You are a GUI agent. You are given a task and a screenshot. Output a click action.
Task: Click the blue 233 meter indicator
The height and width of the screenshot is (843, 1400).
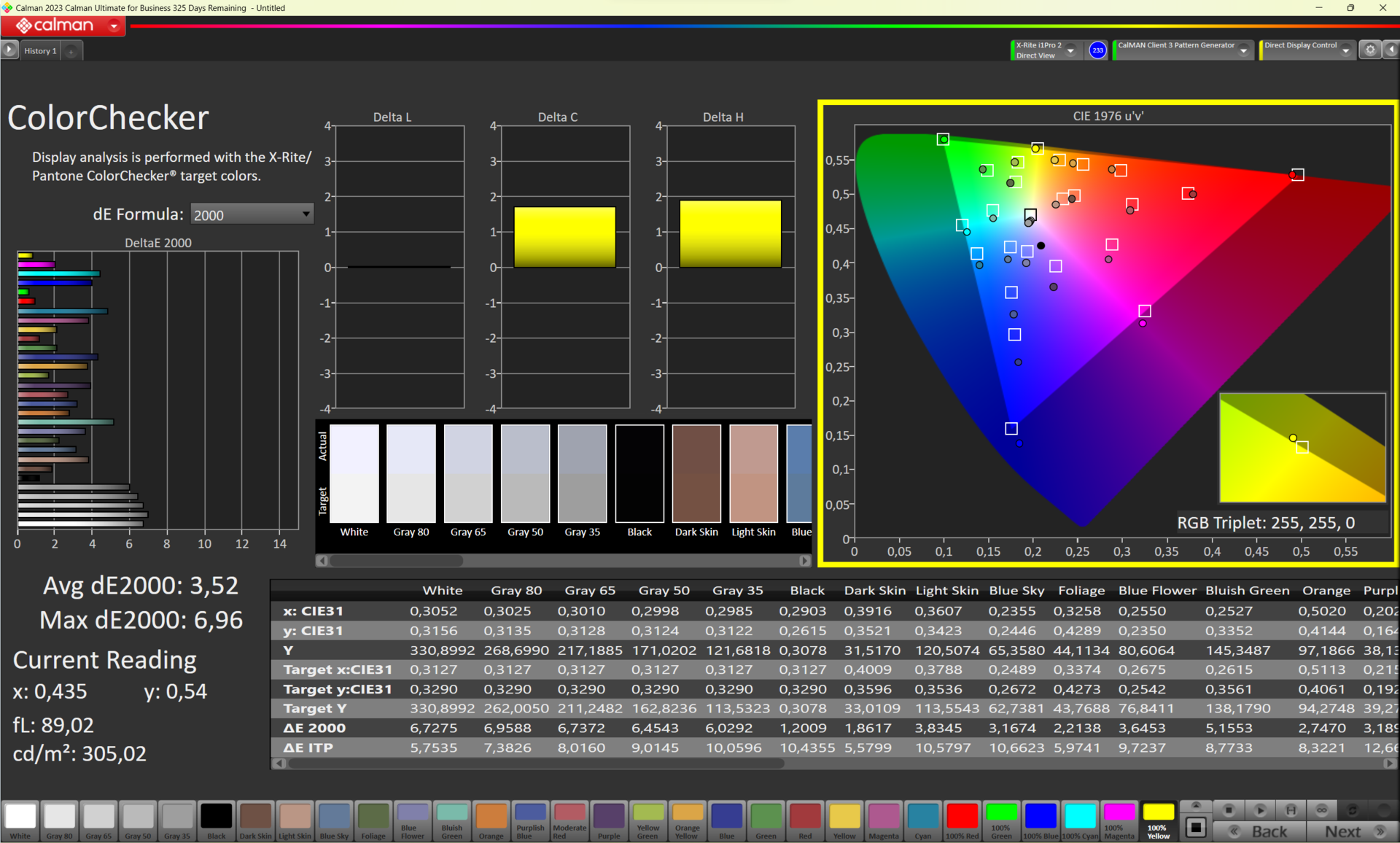(1097, 50)
